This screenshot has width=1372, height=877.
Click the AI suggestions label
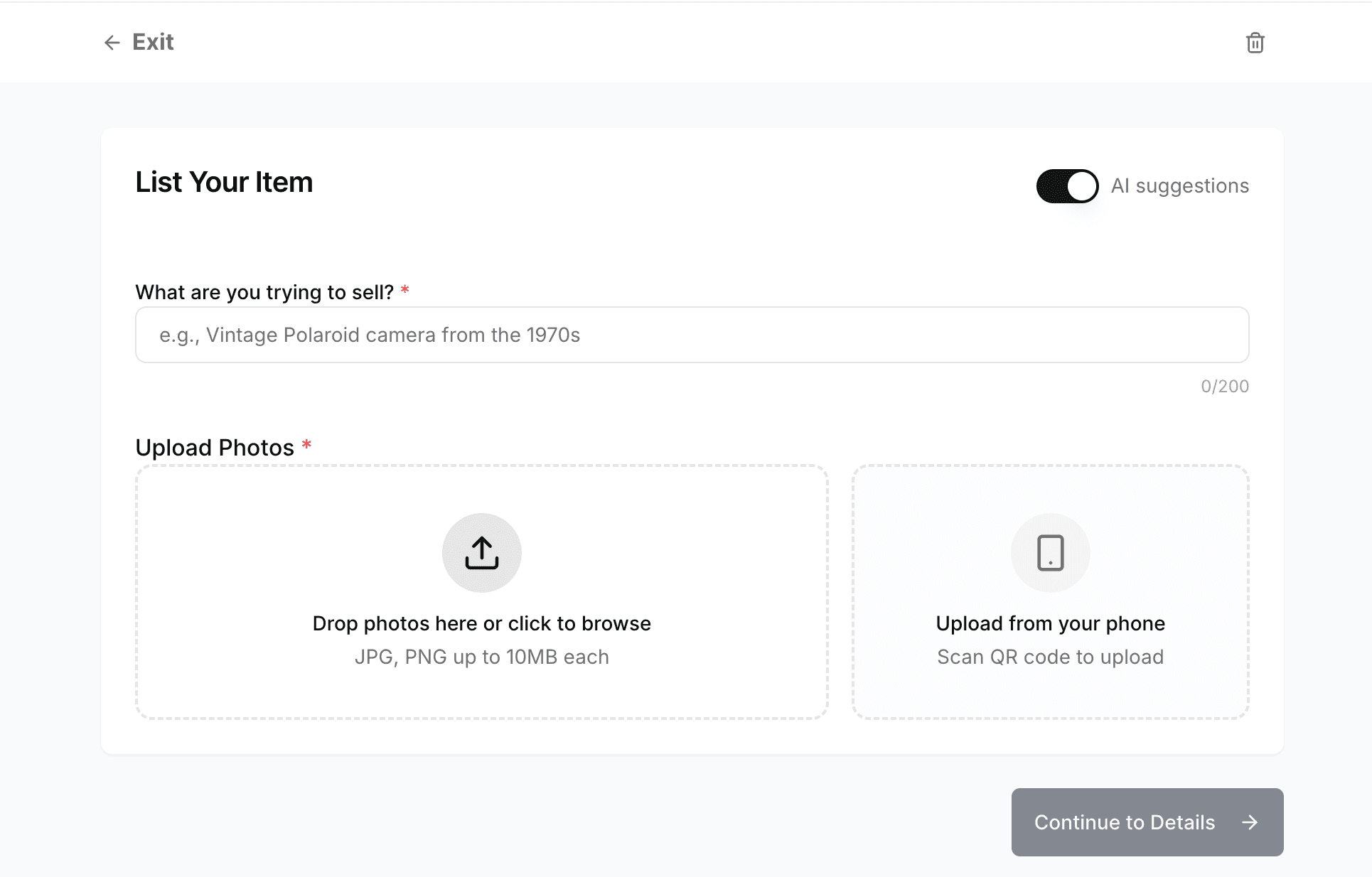(x=1179, y=186)
